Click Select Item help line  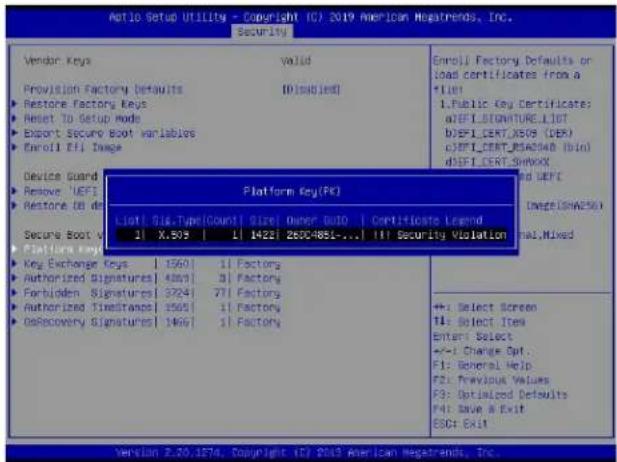[479, 322]
